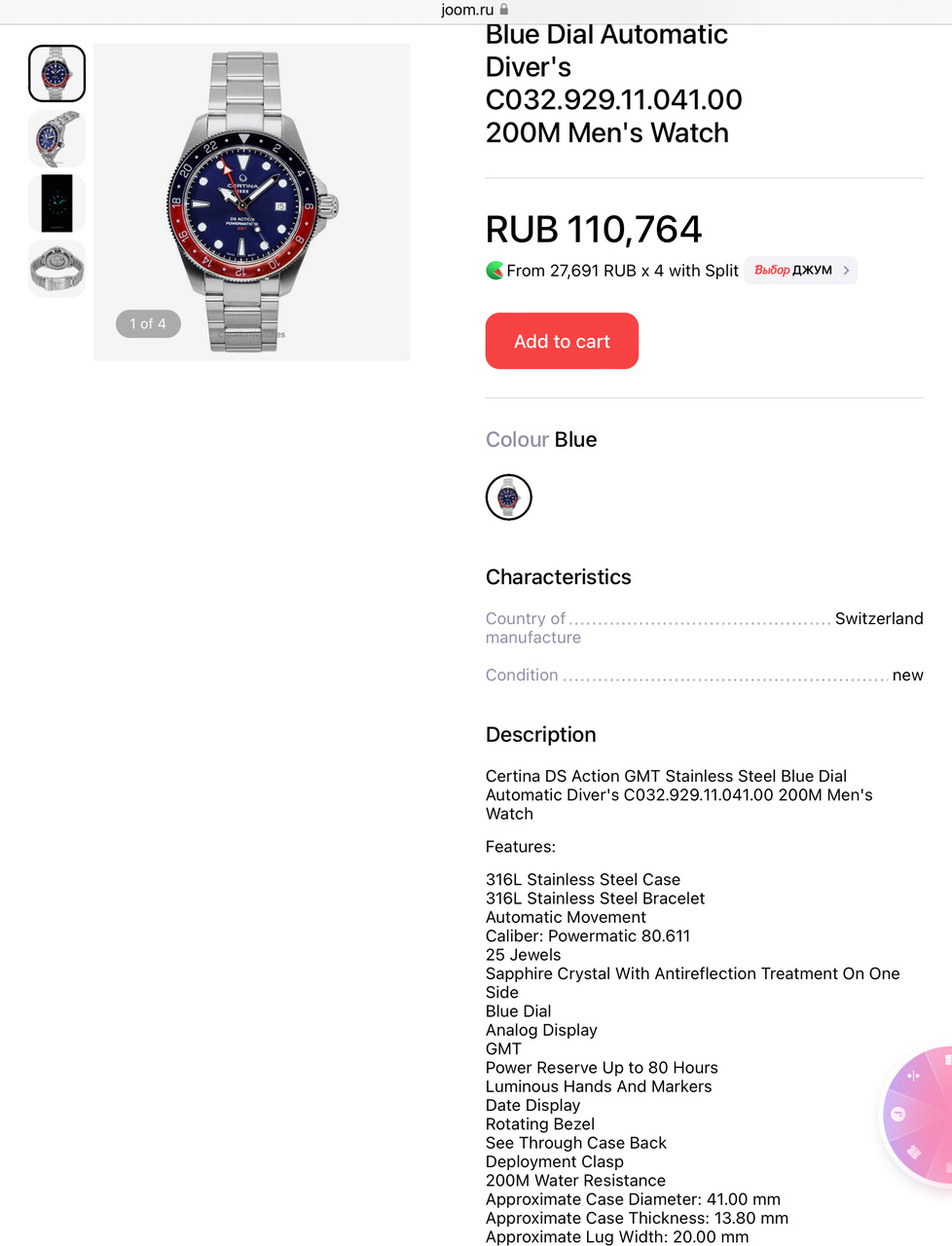This screenshot has height=1246, width=952.
Task: View the dark luminous dial thumbnail
Action: (x=57, y=203)
